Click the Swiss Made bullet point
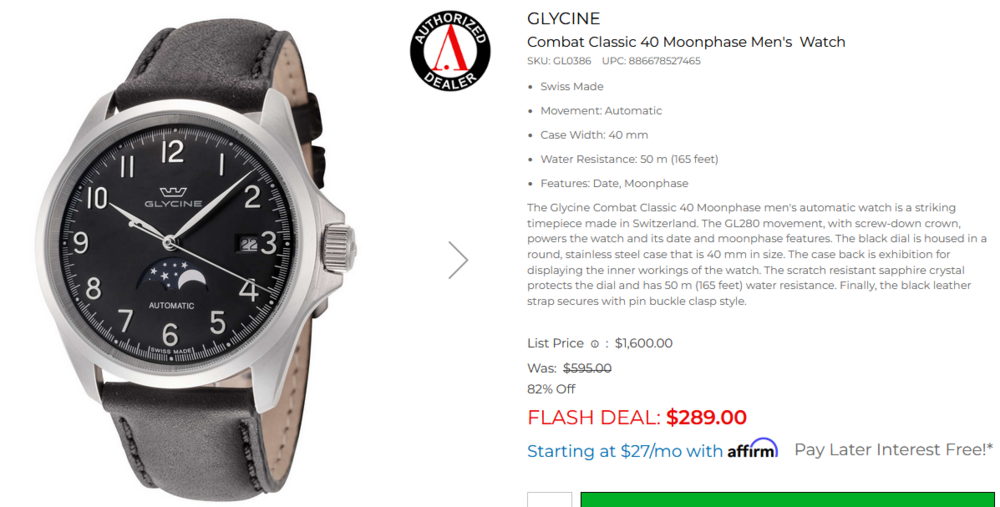1000x507 pixels. [x=571, y=87]
